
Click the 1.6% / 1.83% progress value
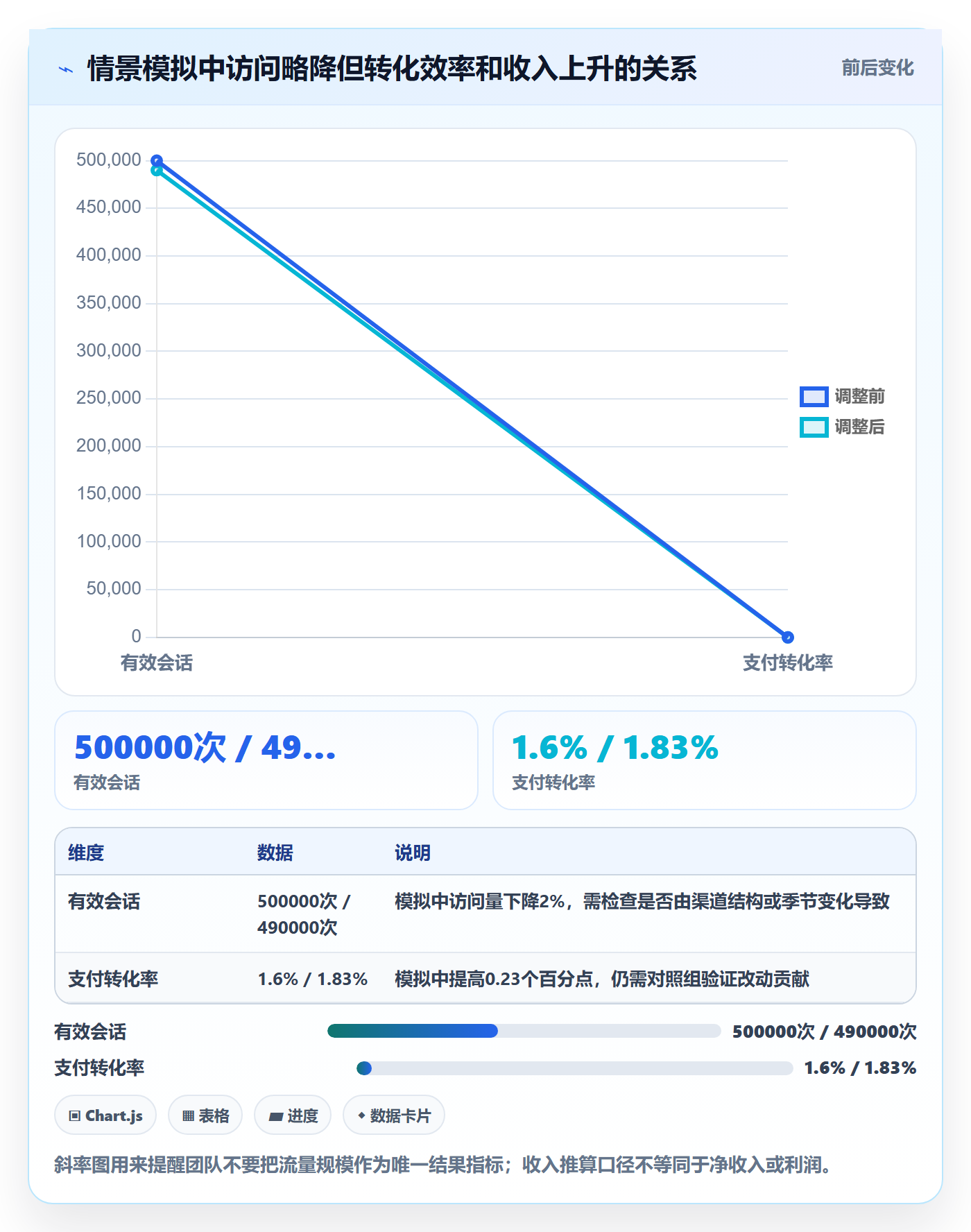click(x=861, y=1068)
